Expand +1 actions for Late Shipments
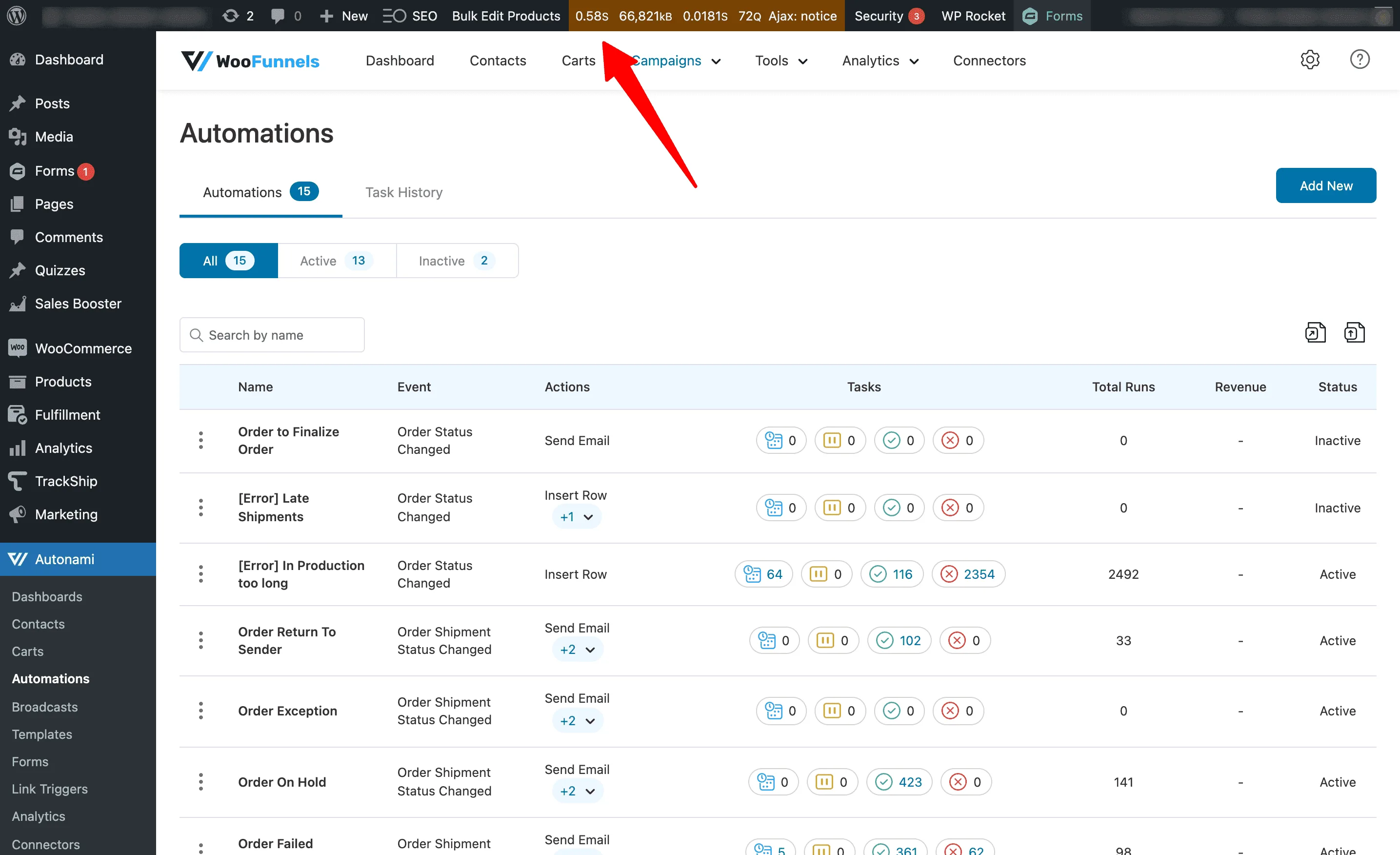 576,517
